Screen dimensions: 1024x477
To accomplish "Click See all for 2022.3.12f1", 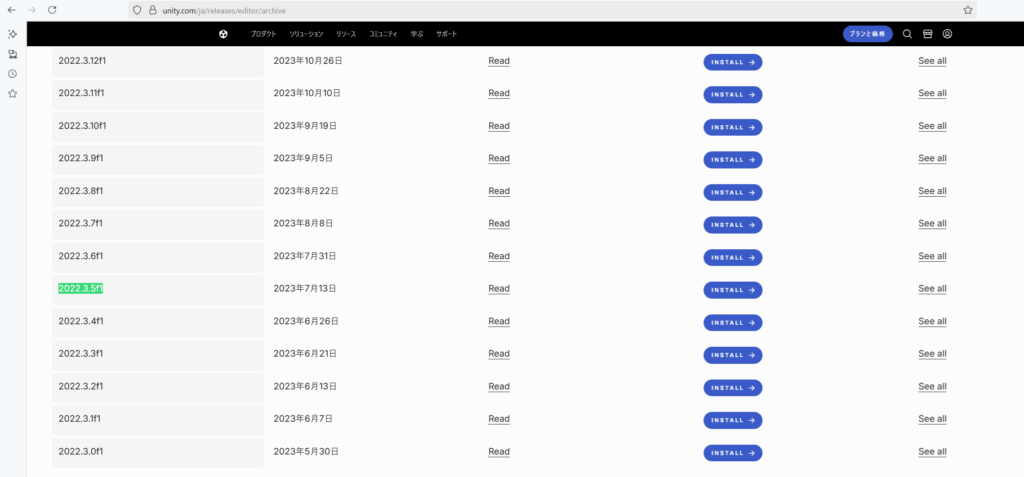I will pyautogui.click(x=932, y=61).
